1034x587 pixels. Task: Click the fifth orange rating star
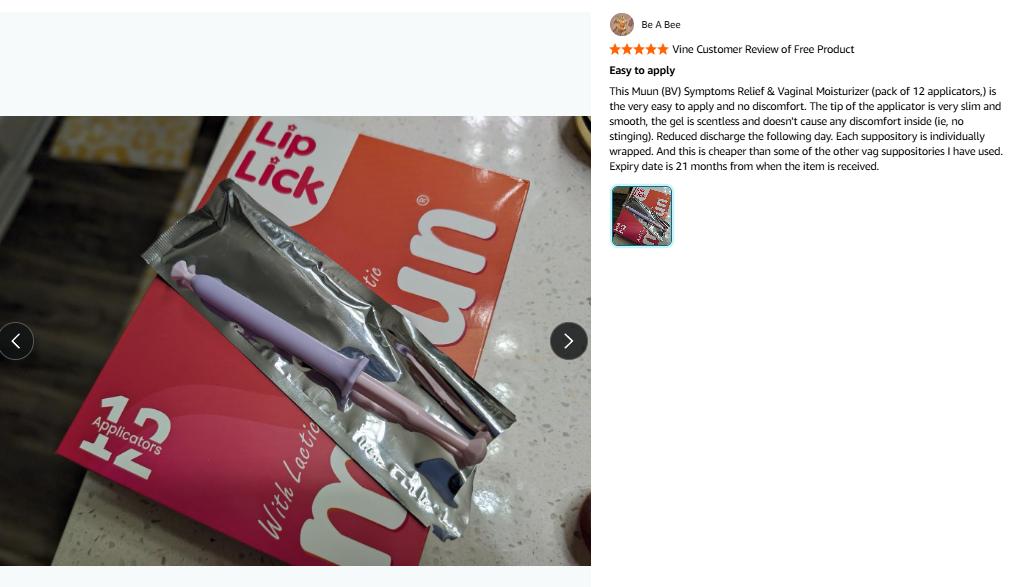coord(663,49)
